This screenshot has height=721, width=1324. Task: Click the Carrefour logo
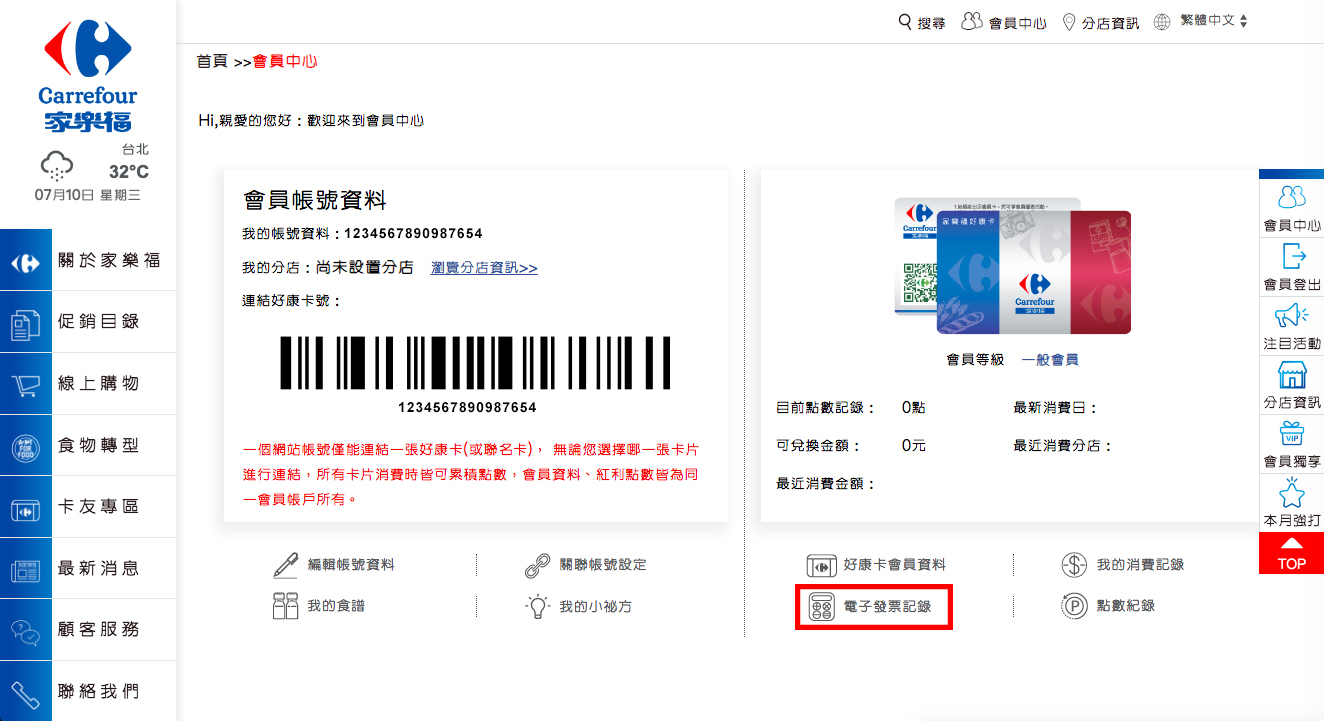pyautogui.click(x=88, y=76)
